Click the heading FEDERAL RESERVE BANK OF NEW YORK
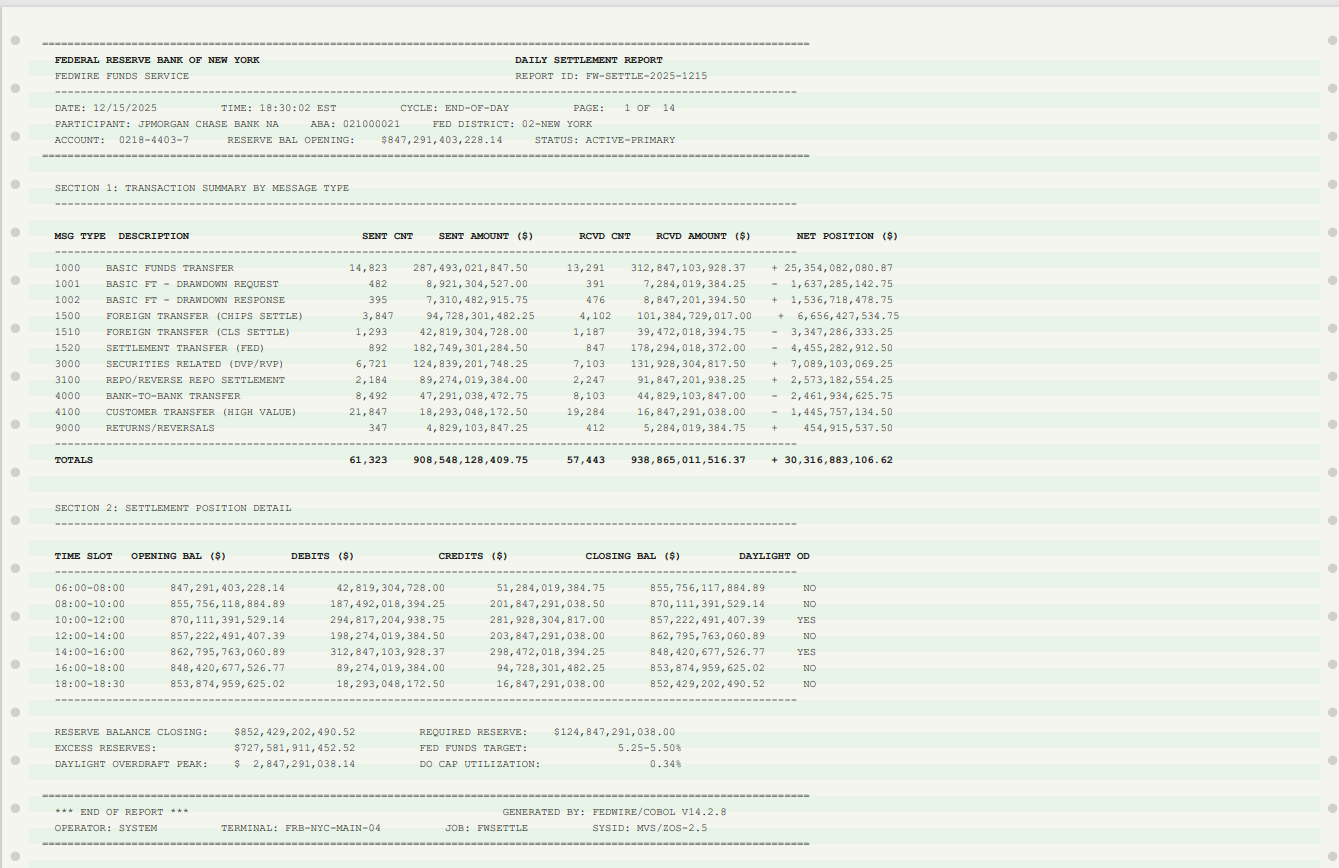This screenshot has width=1339, height=868. tap(157, 60)
